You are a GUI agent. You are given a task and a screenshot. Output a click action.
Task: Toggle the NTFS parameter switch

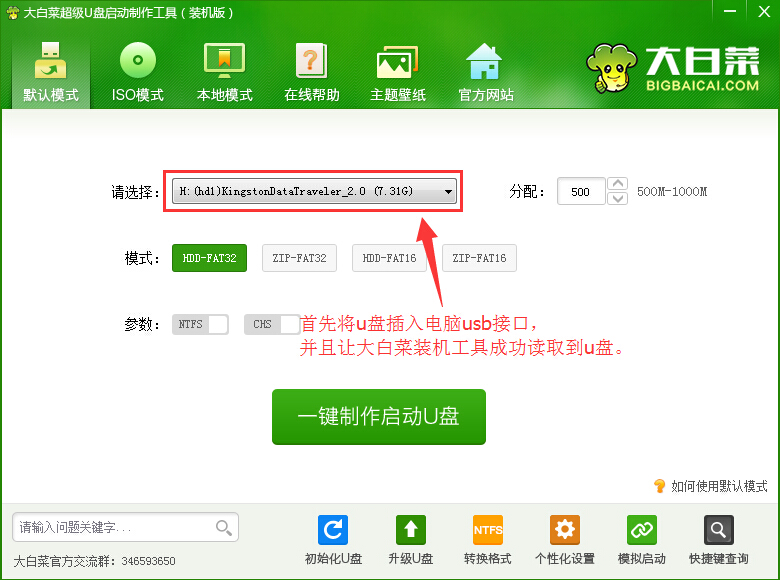[x=200, y=324]
